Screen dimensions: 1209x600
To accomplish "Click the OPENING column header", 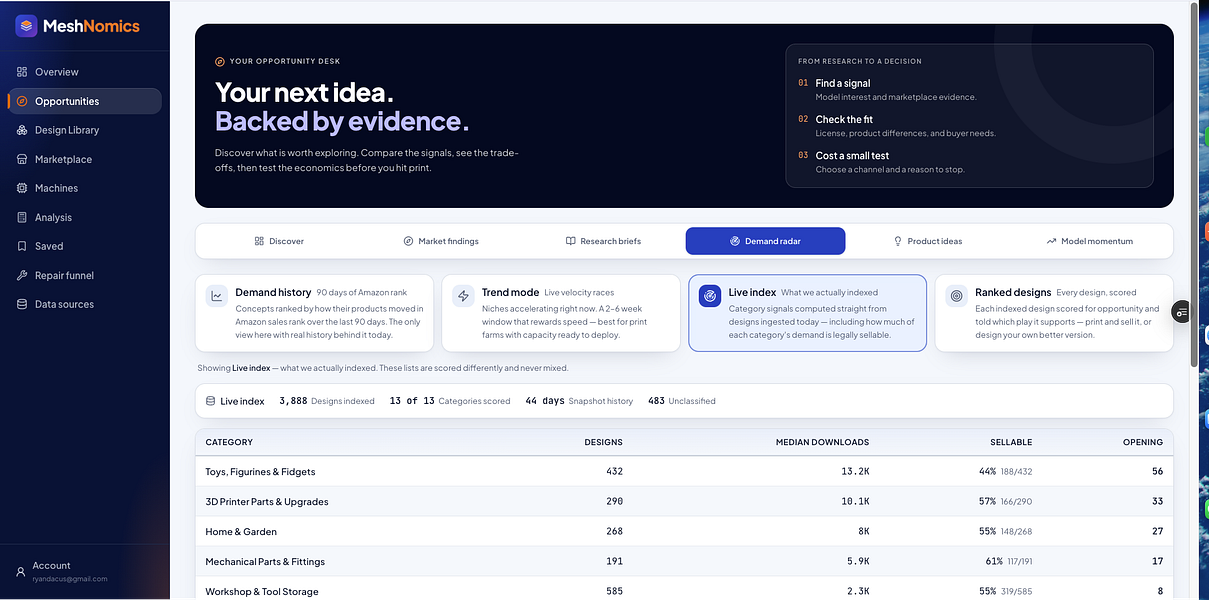I will point(1143,442).
